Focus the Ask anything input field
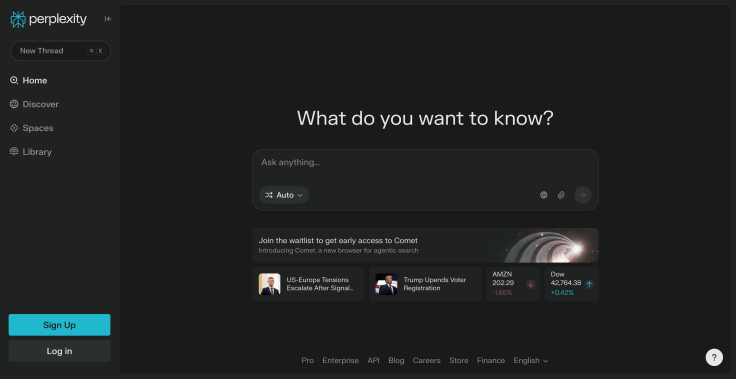The width and height of the screenshot is (736, 379). [x=425, y=162]
